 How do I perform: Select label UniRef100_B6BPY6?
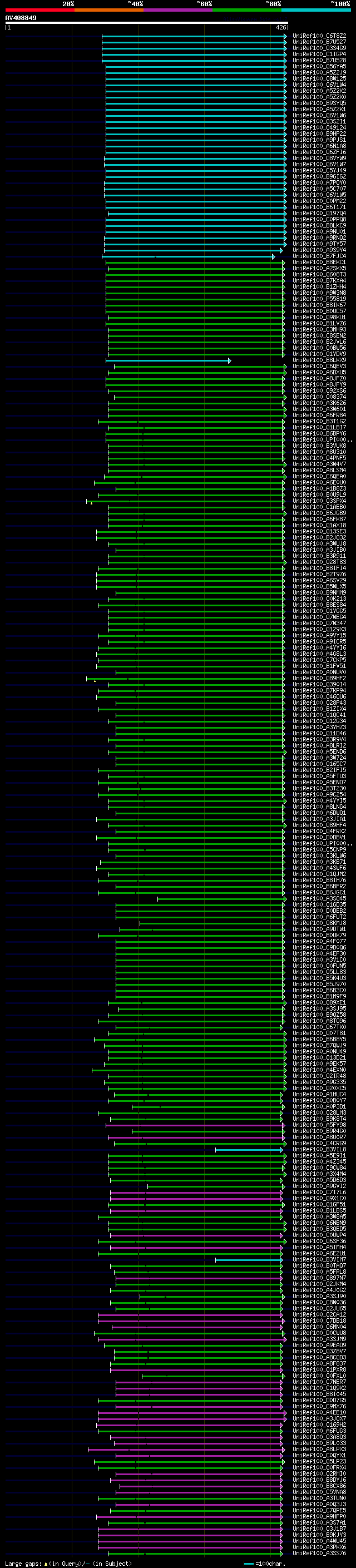point(319,433)
